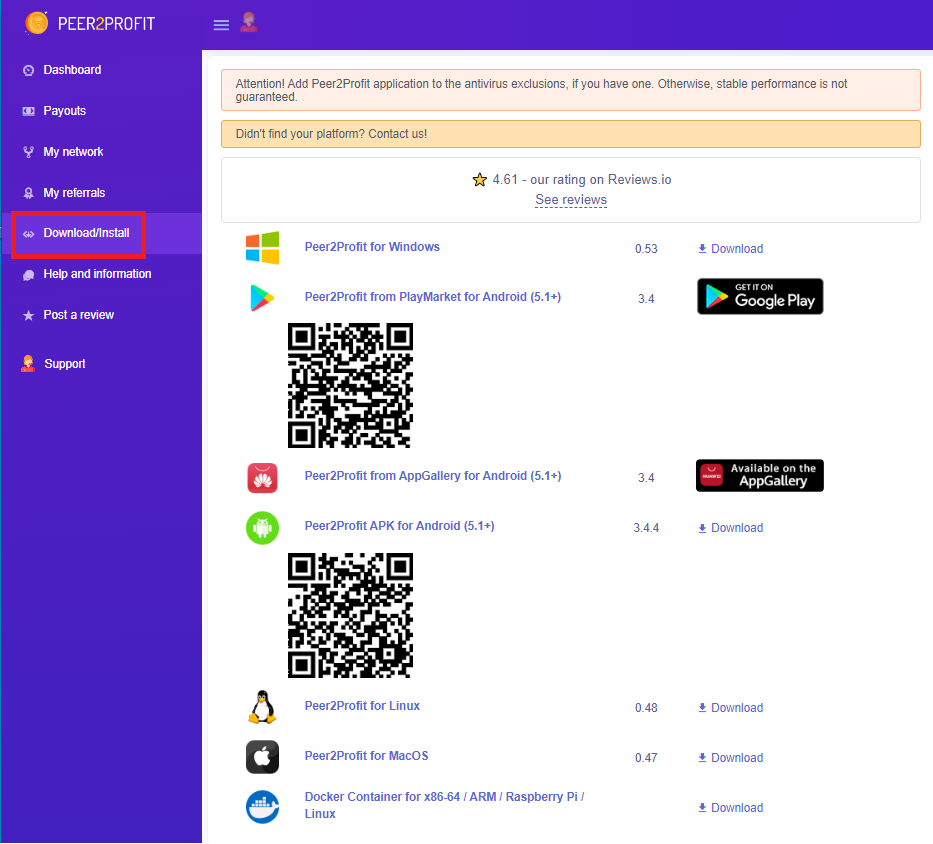
Task: Click the antivirus exclusions attention notice
Action: point(571,90)
